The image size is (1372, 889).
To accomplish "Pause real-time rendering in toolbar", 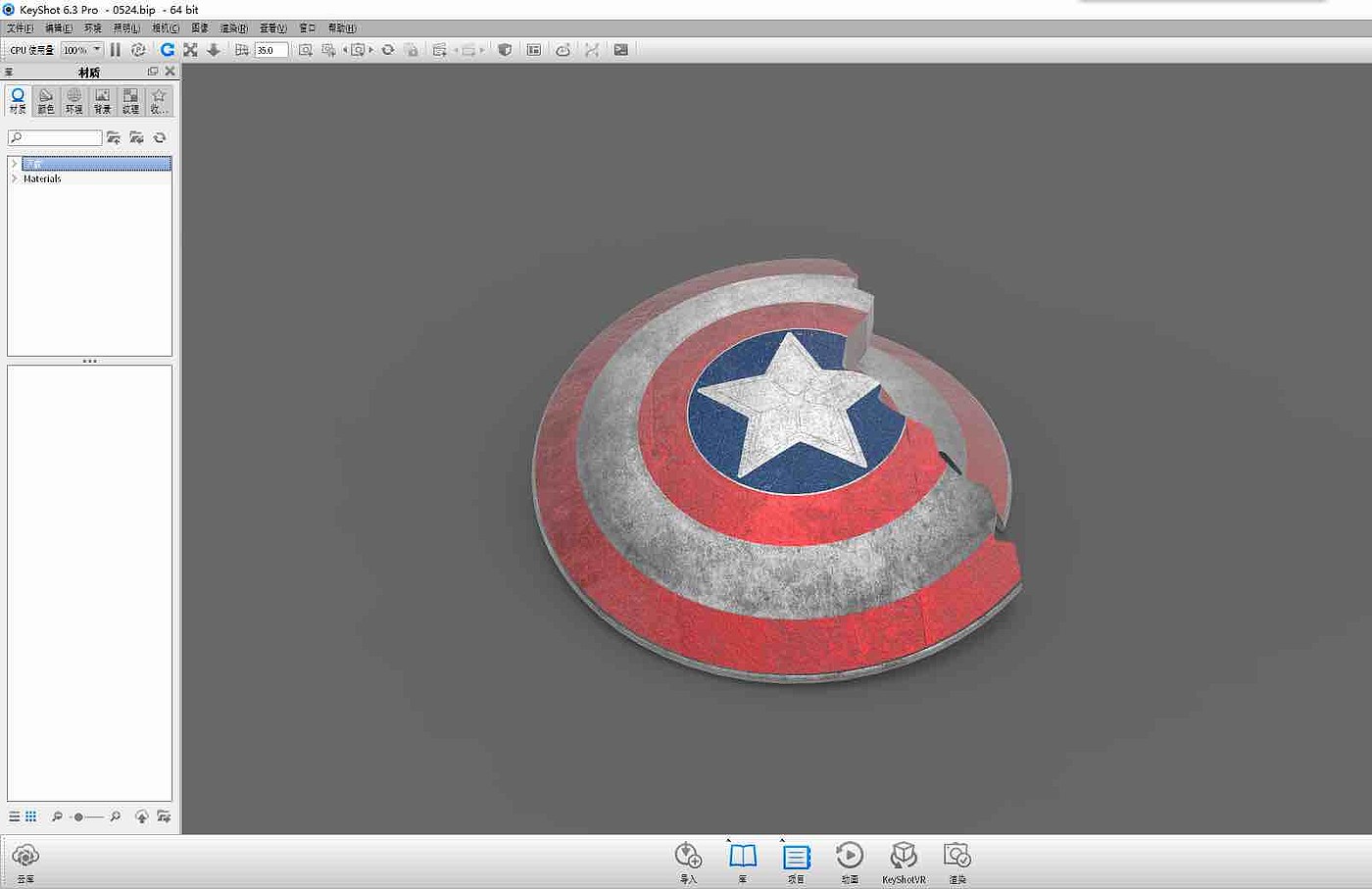I will (116, 50).
